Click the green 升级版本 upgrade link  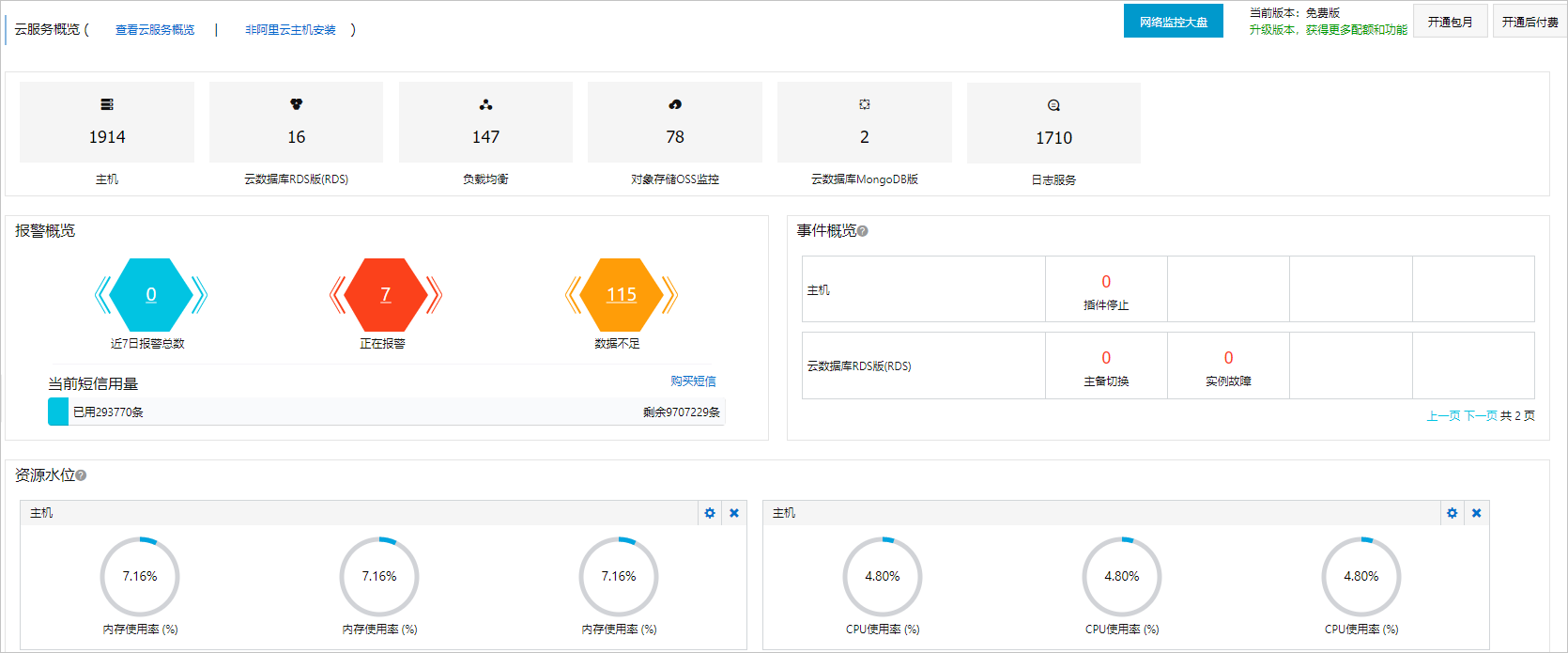click(x=1329, y=30)
